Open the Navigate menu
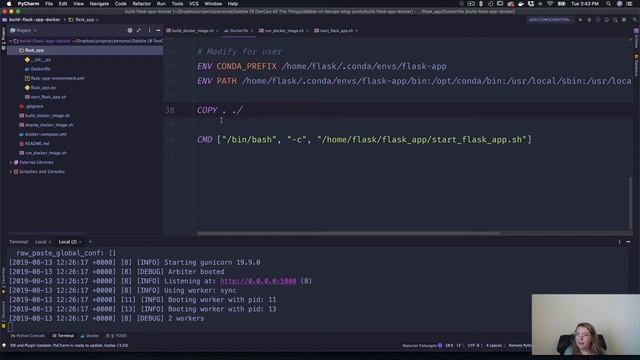 [x=99, y=4]
